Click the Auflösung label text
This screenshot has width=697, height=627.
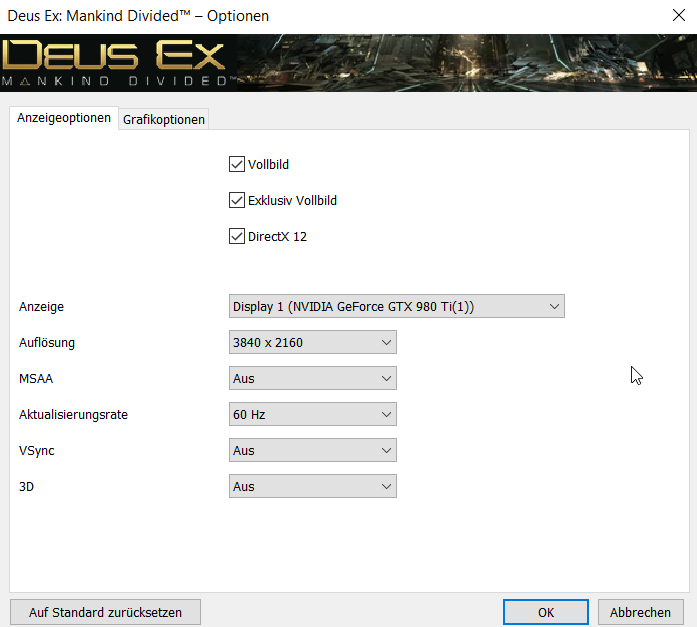click(x=47, y=343)
